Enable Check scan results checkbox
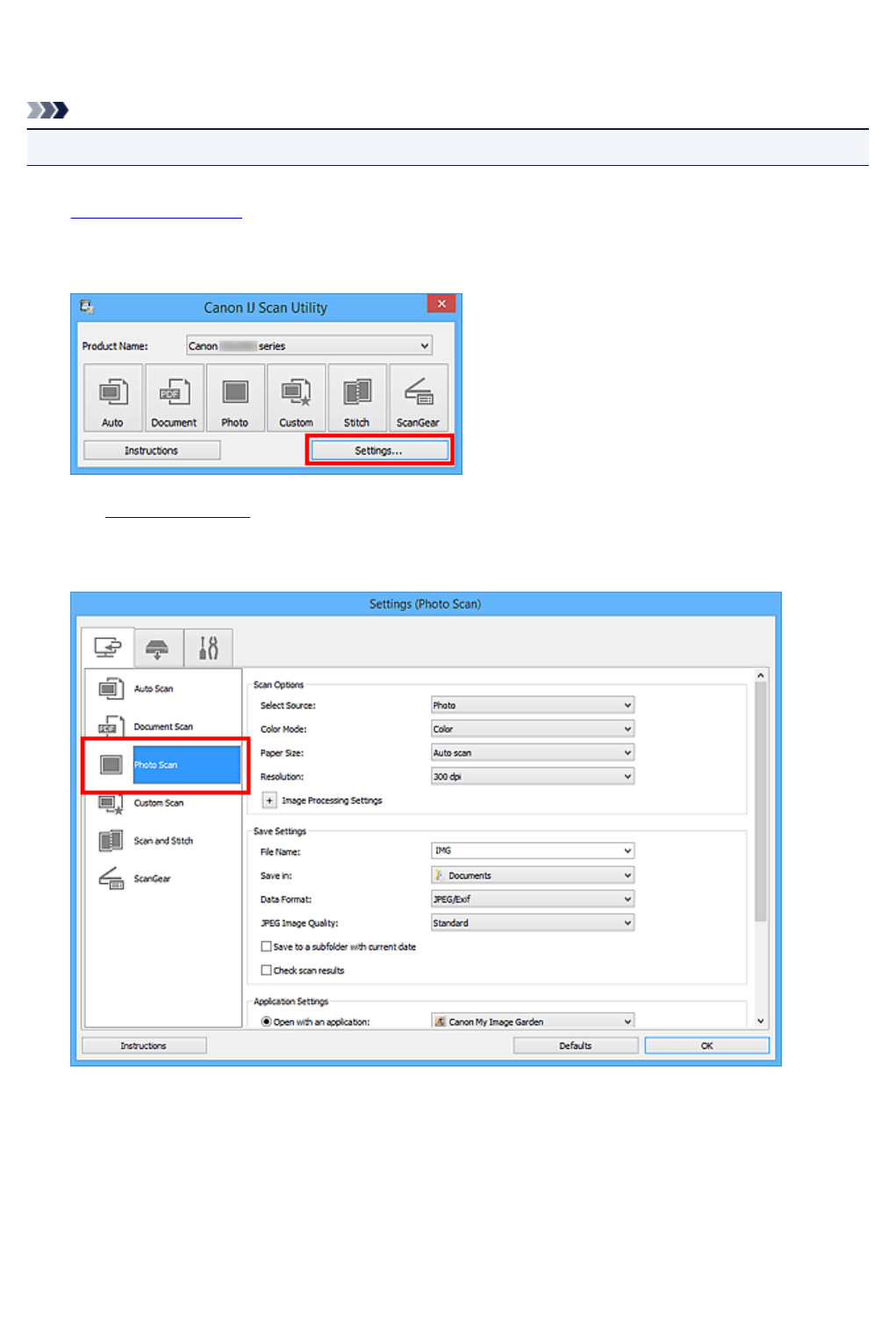The width and height of the screenshot is (896, 1329). pyautogui.click(x=266, y=970)
